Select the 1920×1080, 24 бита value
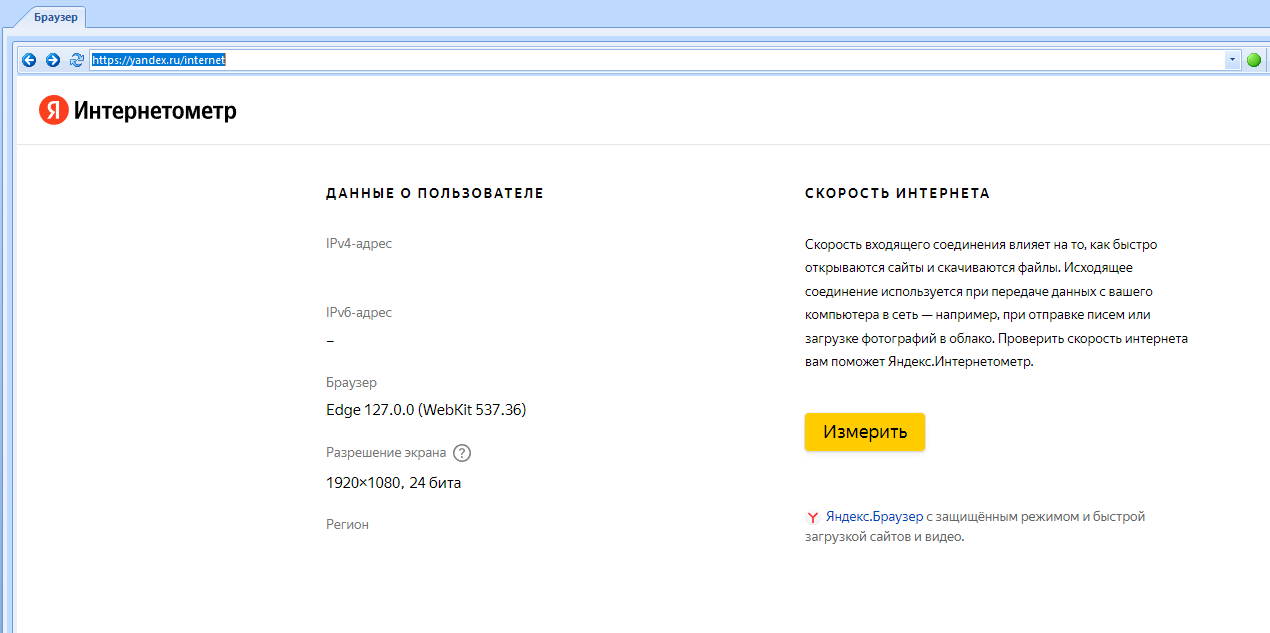Viewport: 1270px width, 633px height. click(x=394, y=483)
